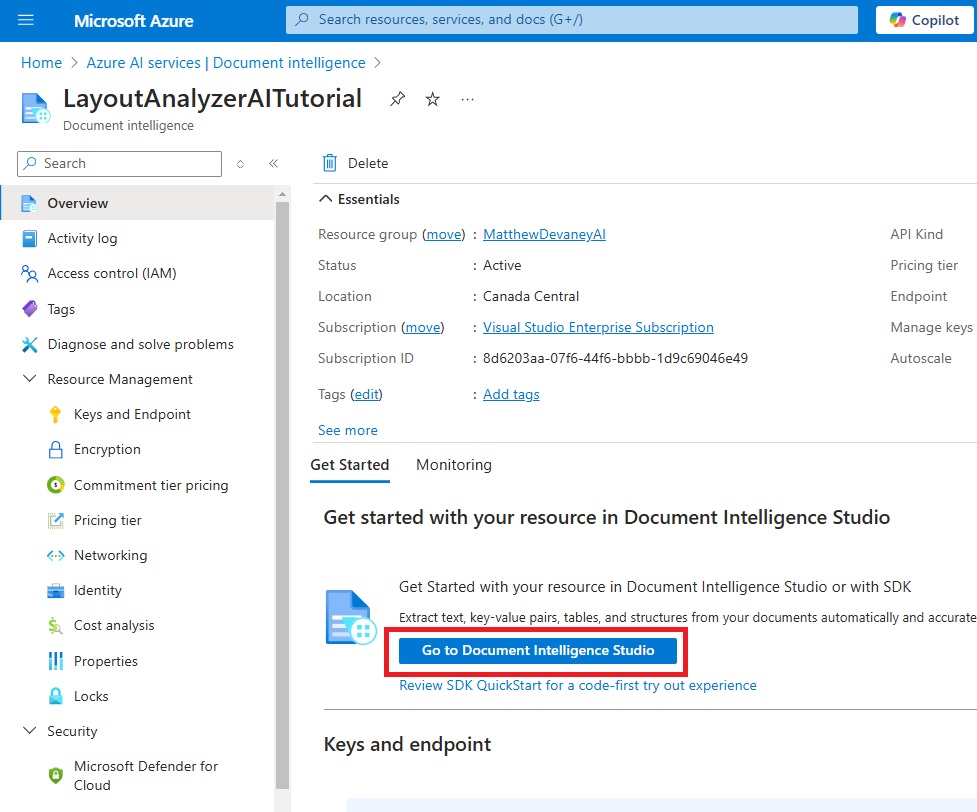Click the search resources input field
977x812 pixels.
(571, 20)
